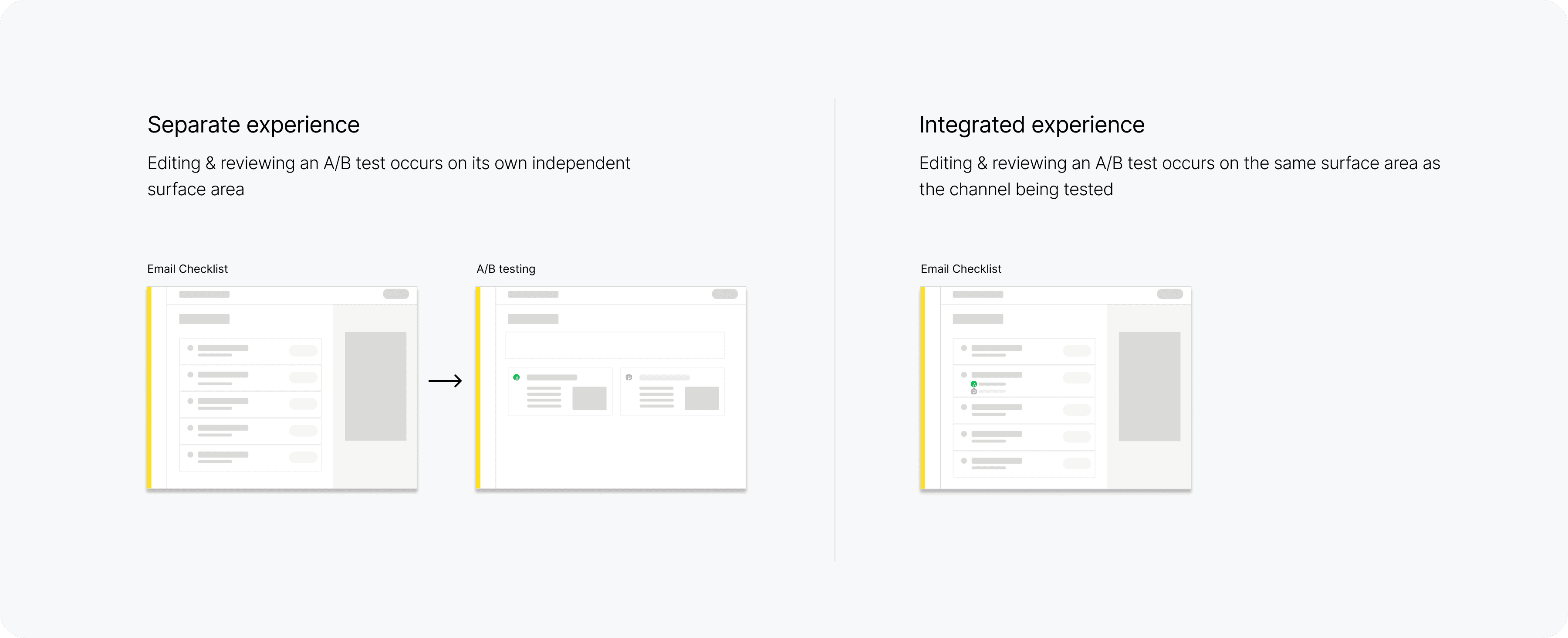
Task: Click the black arrow between the mockups
Action: 445,381
